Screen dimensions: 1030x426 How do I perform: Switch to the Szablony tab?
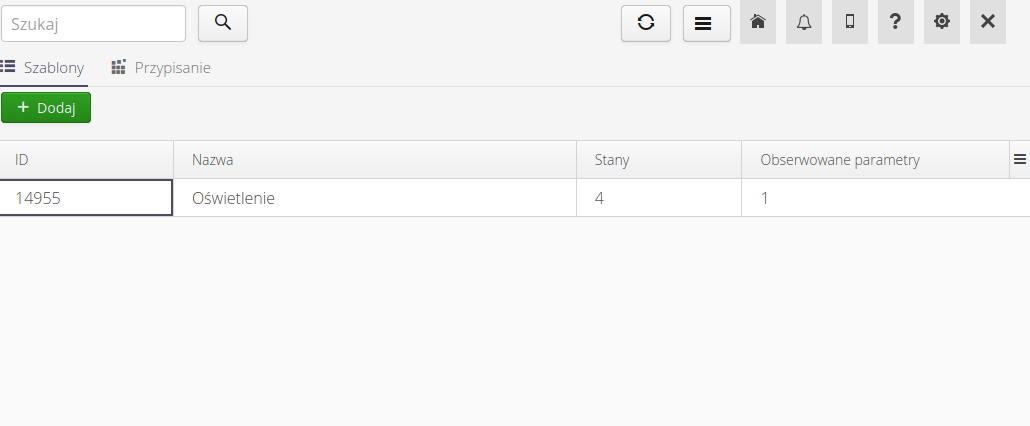pyautogui.click(x=43, y=68)
